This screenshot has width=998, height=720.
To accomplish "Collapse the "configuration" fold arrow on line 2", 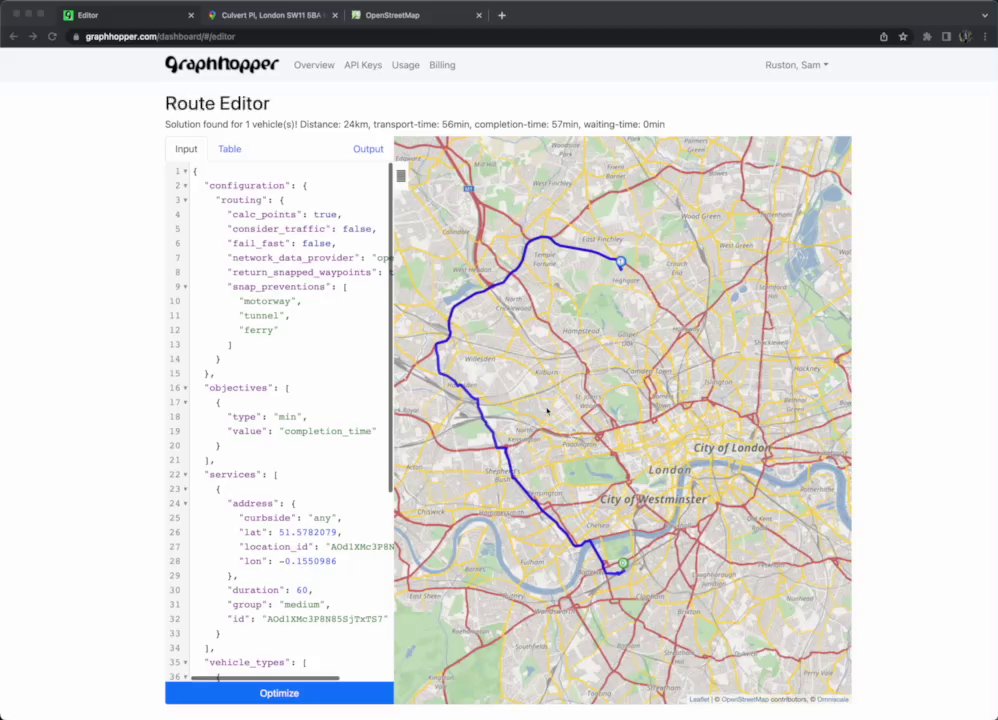I will [186, 186].
